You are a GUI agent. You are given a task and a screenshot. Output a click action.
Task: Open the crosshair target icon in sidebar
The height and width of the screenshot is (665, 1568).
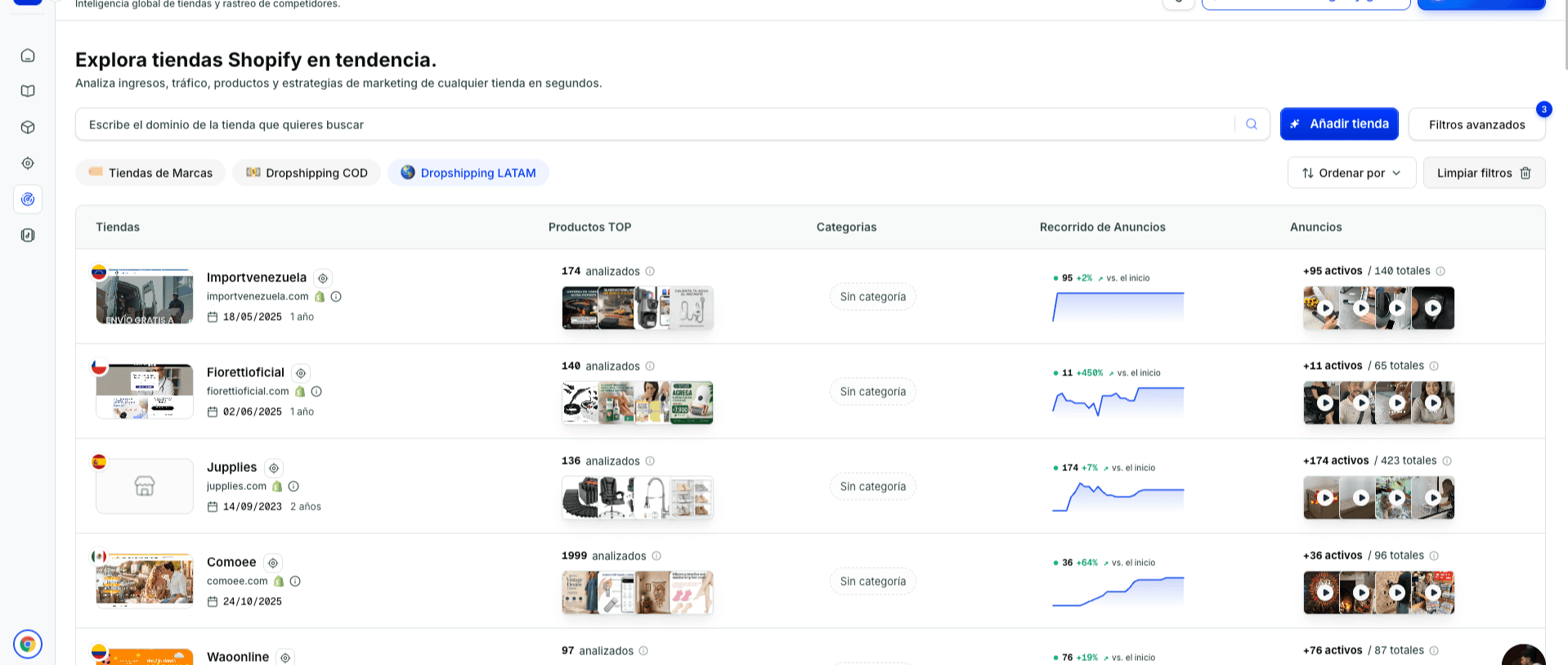28,164
